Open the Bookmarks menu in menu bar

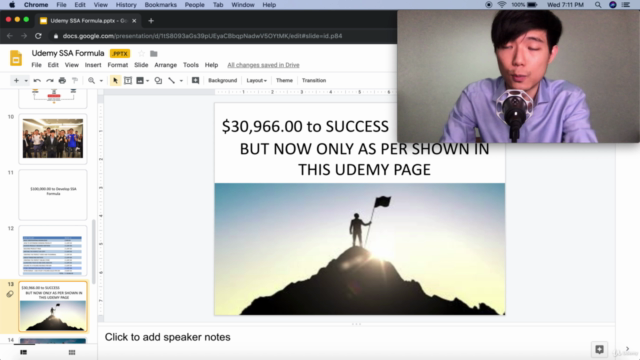click(x=161, y=5)
